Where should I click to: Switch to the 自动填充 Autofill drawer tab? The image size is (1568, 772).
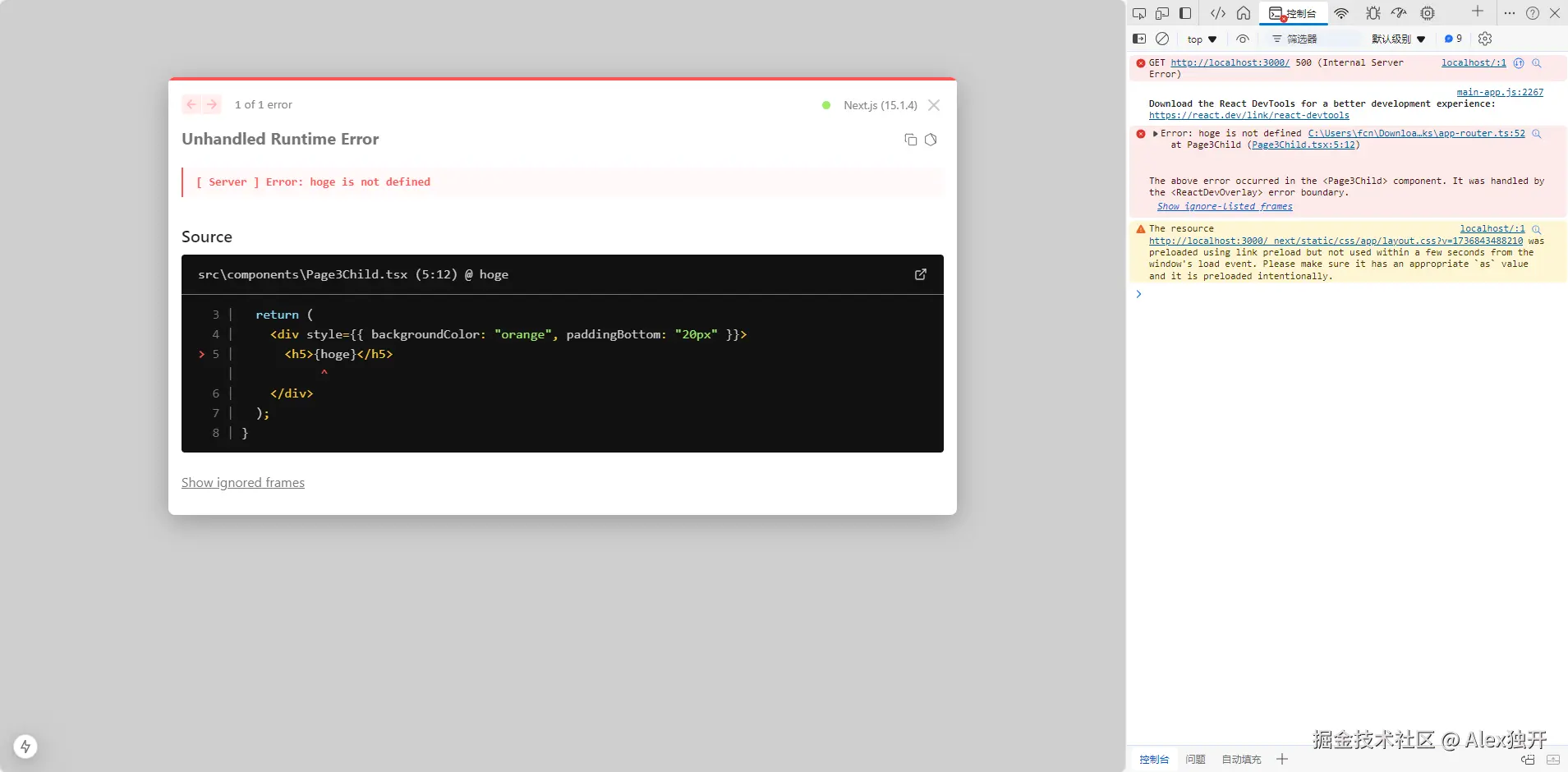pos(1241,760)
